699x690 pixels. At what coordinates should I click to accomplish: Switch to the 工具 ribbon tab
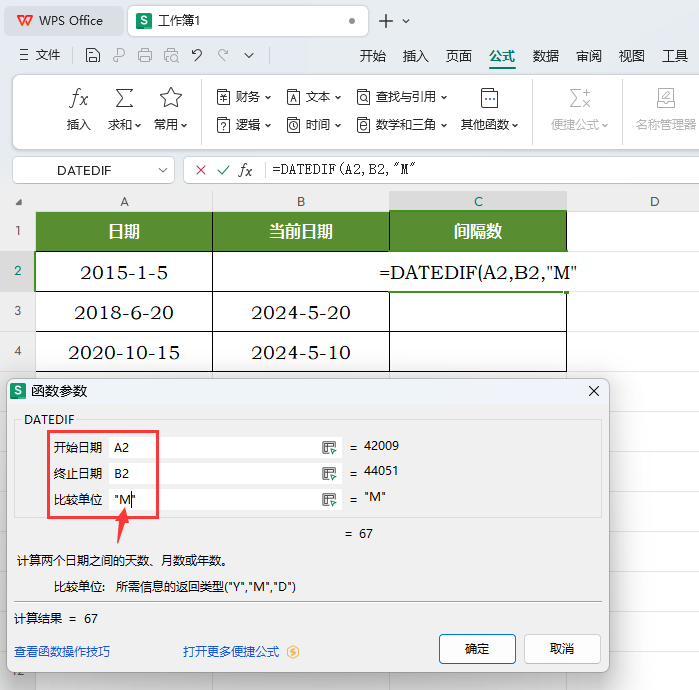[x=674, y=56]
